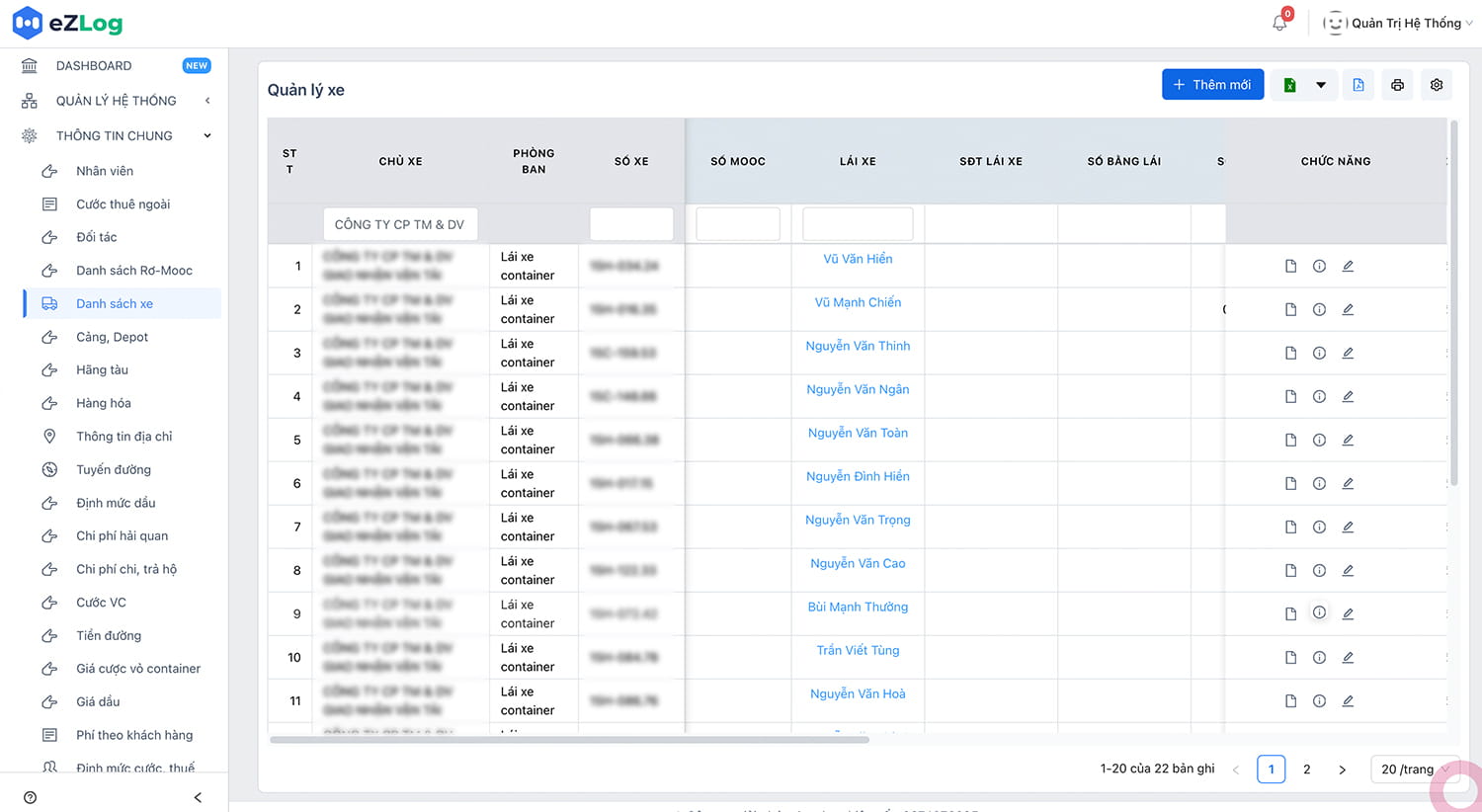Edit the Nguyễn Văn Toàn vehicle row
Screen dimensions: 1482x812
tap(1348, 440)
